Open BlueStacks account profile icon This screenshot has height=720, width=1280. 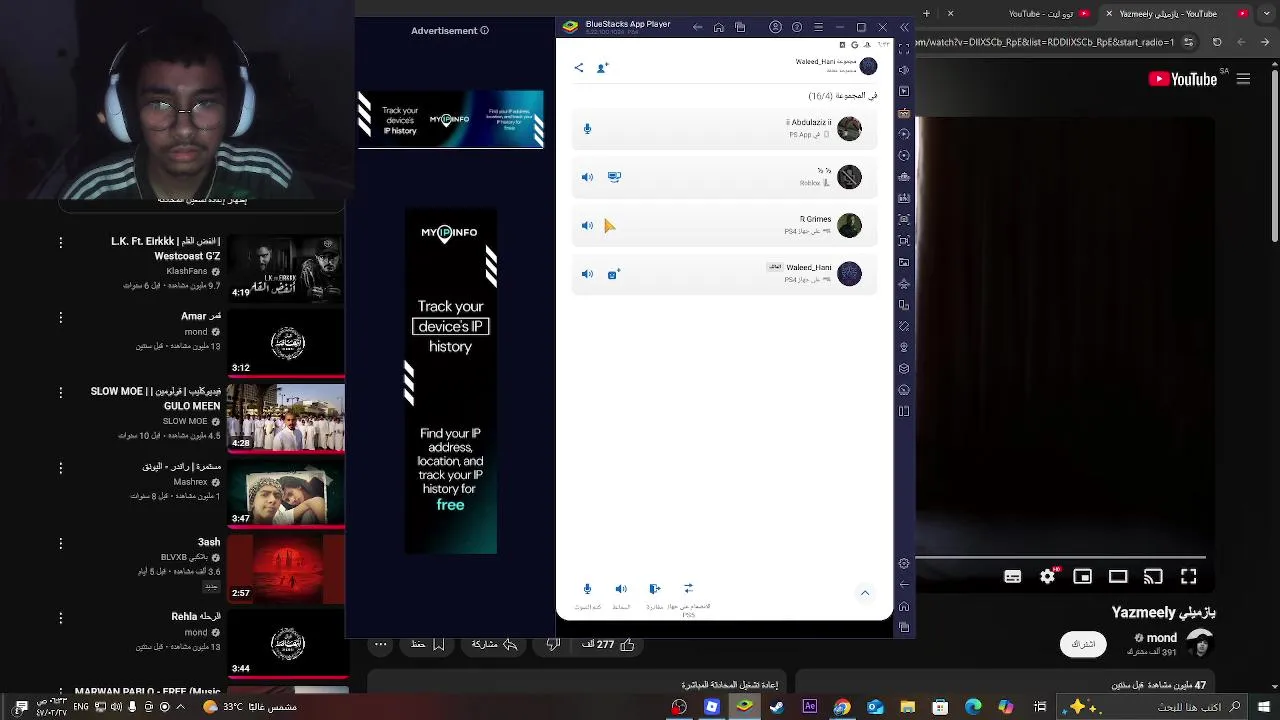tap(775, 27)
